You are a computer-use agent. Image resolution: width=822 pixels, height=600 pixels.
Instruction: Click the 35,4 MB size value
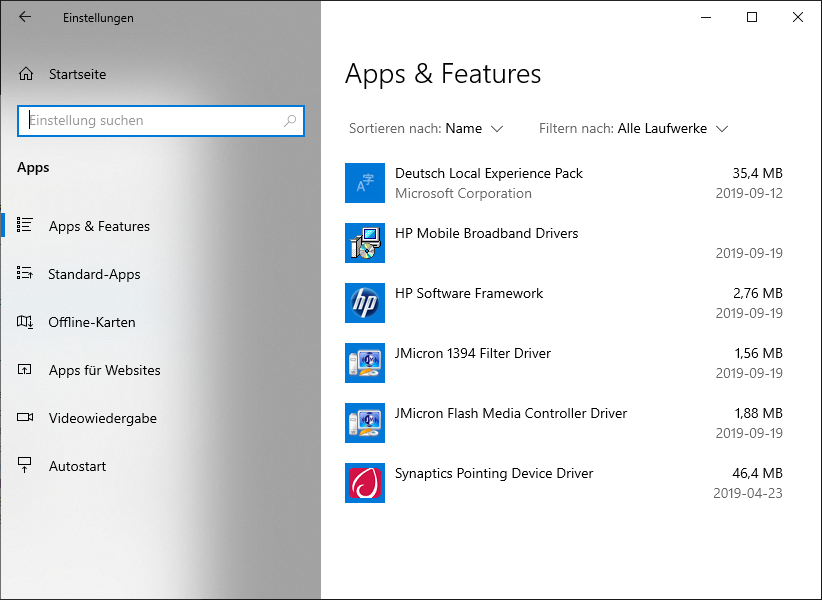pyautogui.click(x=757, y=173)
